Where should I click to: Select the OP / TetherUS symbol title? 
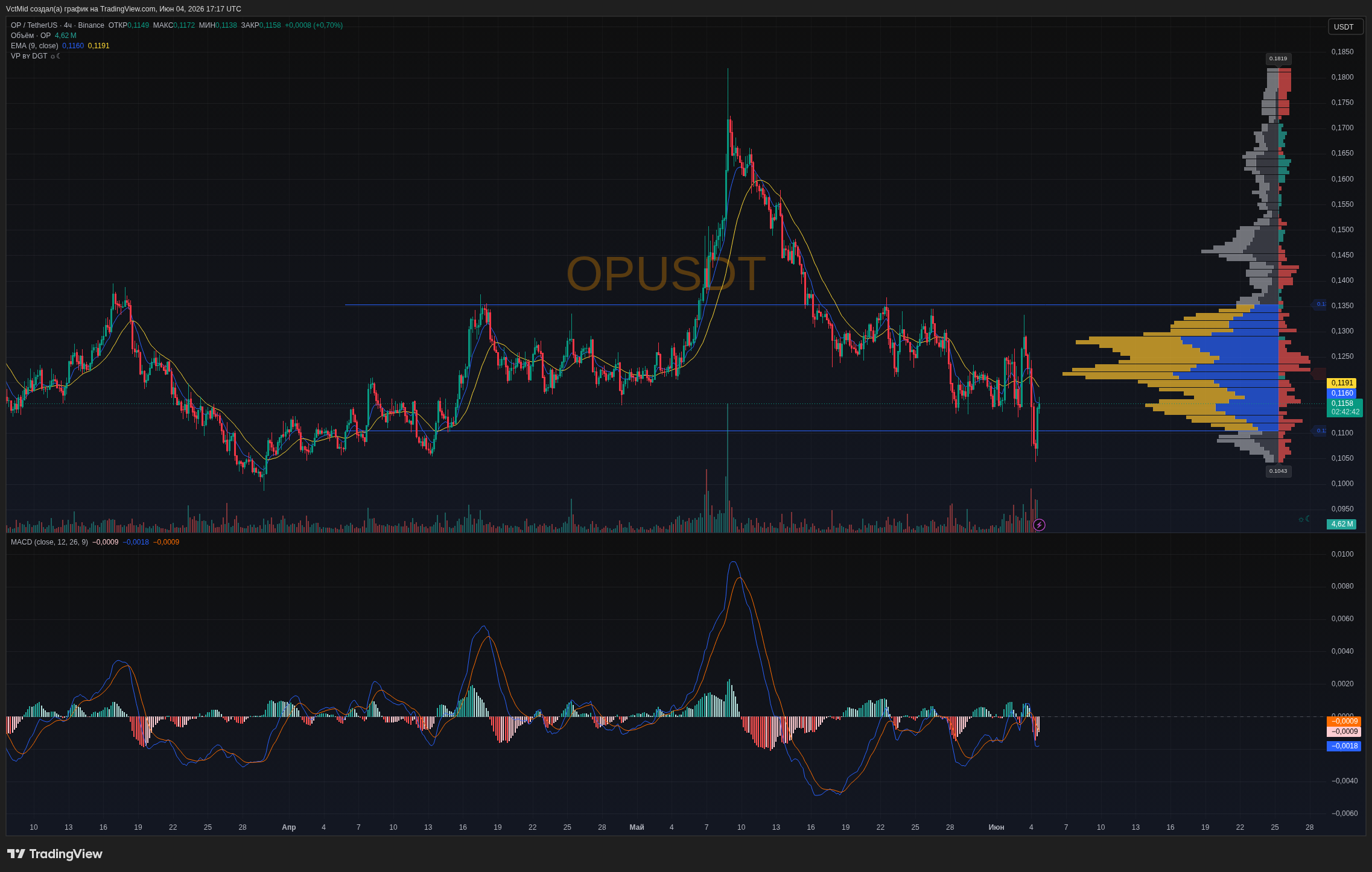35,25
